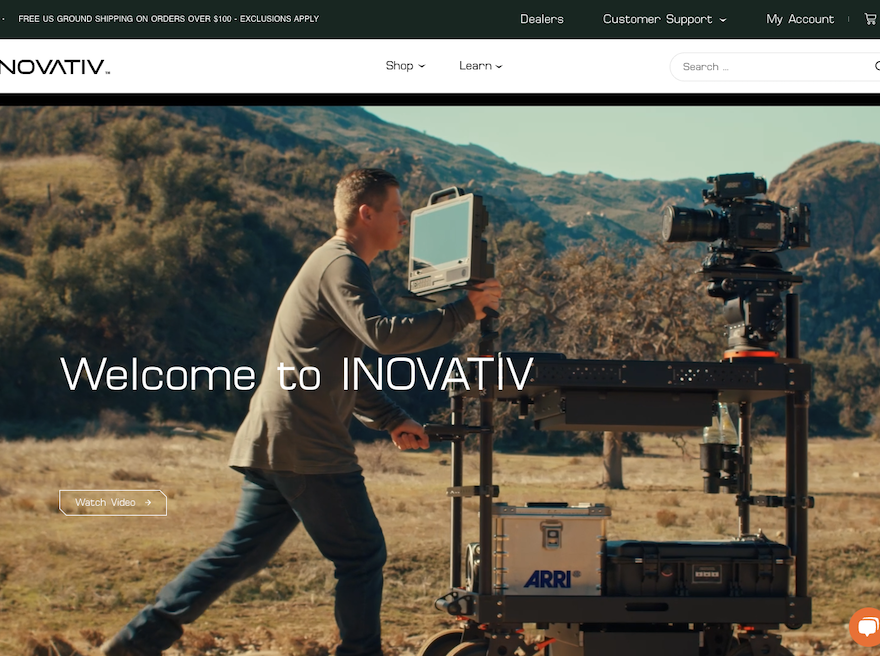Expand the Learn menu
This screenshot has width=880, height=656.
480,66
